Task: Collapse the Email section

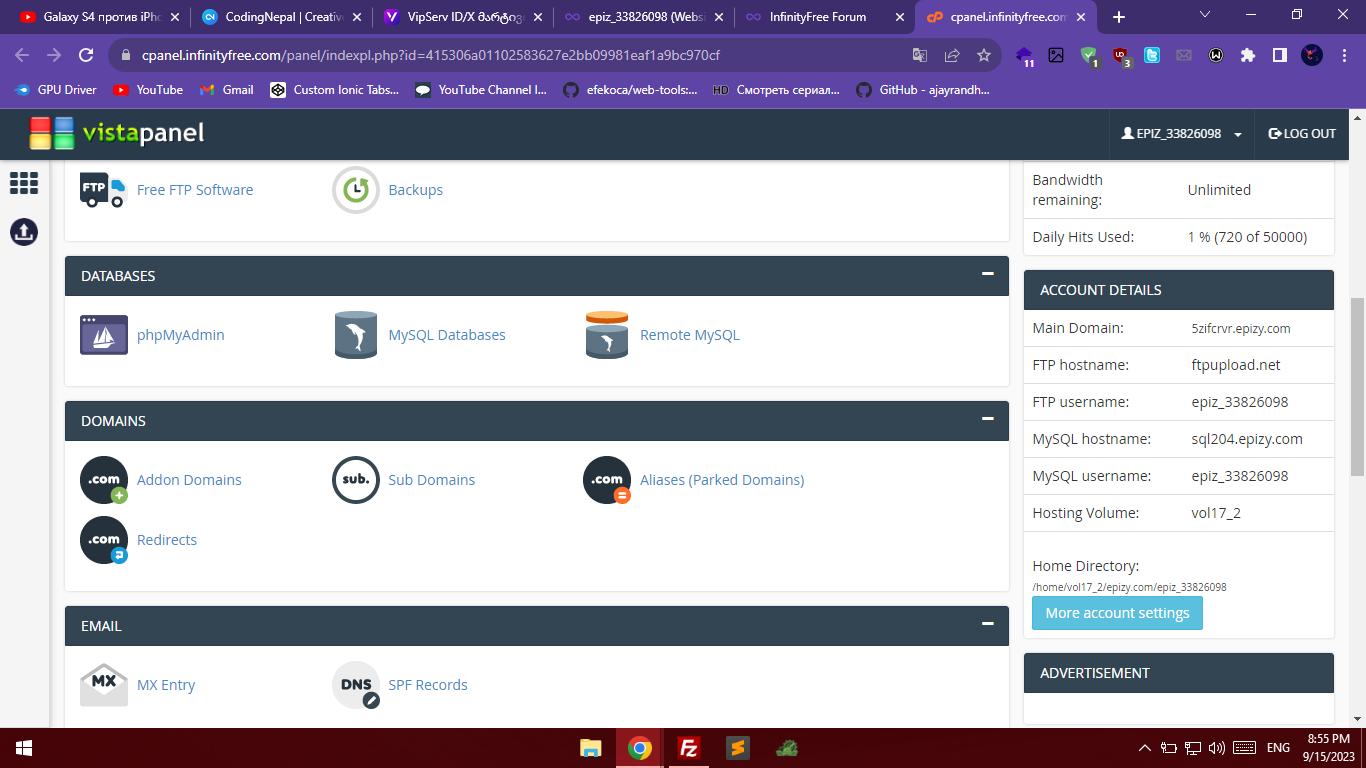Action: 987,624
